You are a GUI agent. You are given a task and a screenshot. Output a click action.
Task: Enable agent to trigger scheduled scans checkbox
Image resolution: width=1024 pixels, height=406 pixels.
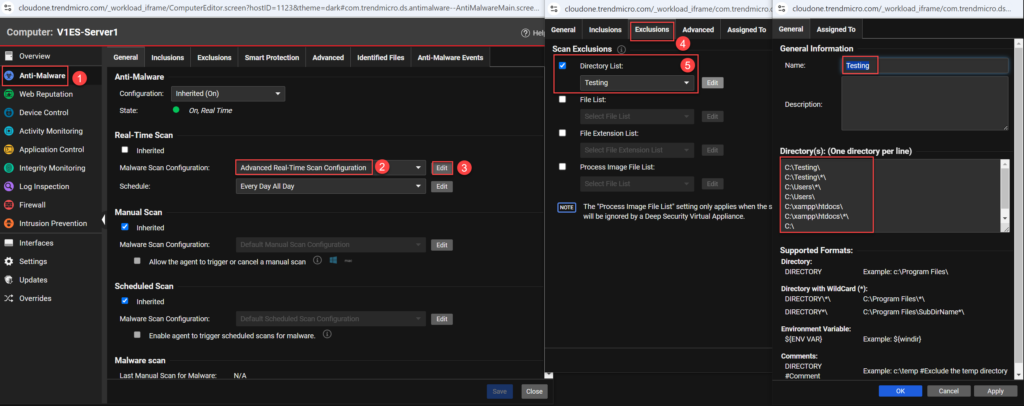[x=137, y=335]
